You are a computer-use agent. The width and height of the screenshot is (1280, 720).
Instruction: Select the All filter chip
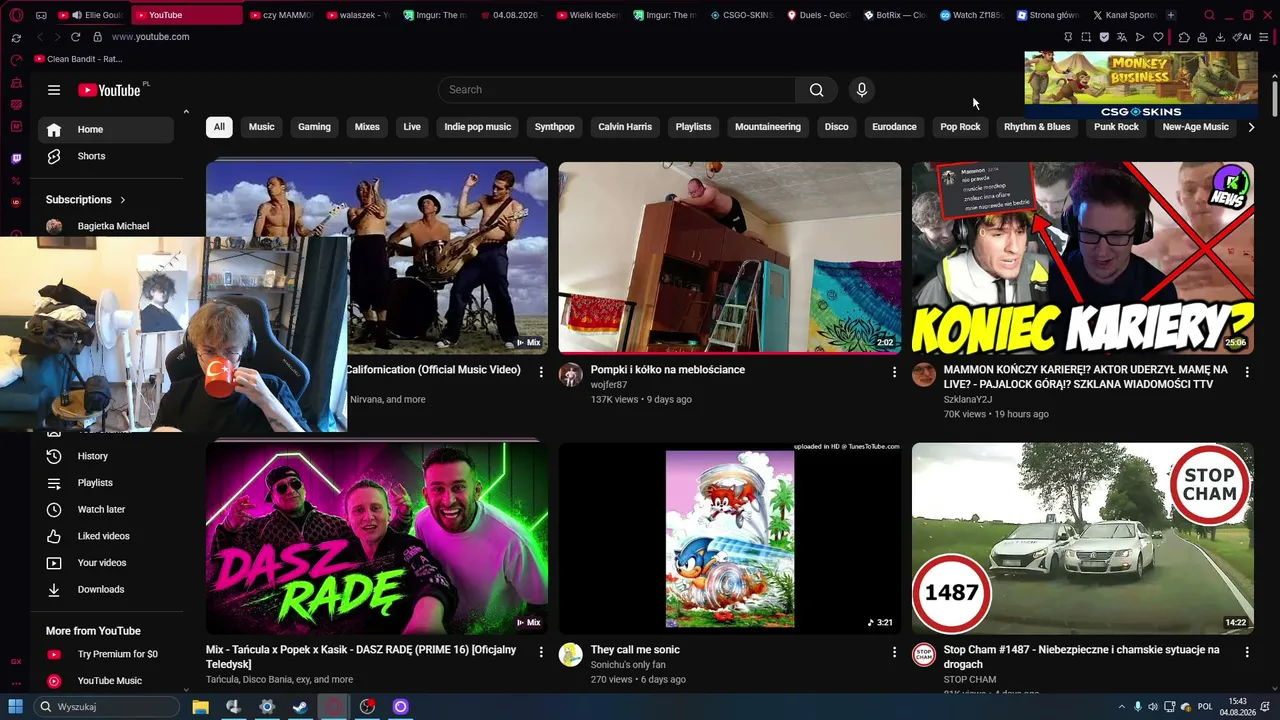tap(219, 127)
